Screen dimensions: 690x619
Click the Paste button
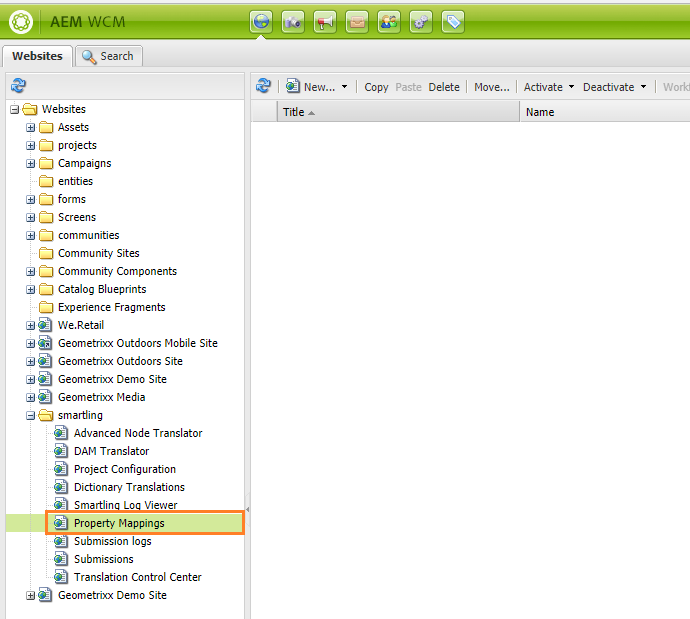tap(408, 87)
